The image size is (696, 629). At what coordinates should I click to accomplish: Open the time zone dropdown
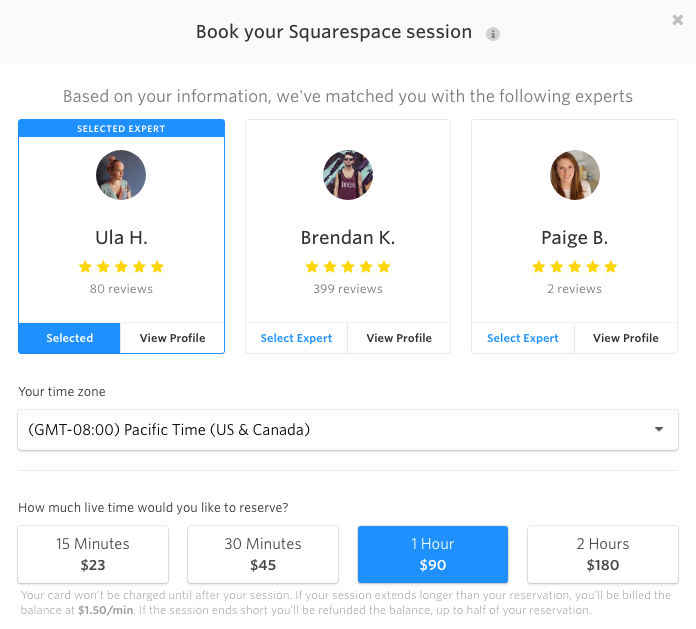(348, 430)
